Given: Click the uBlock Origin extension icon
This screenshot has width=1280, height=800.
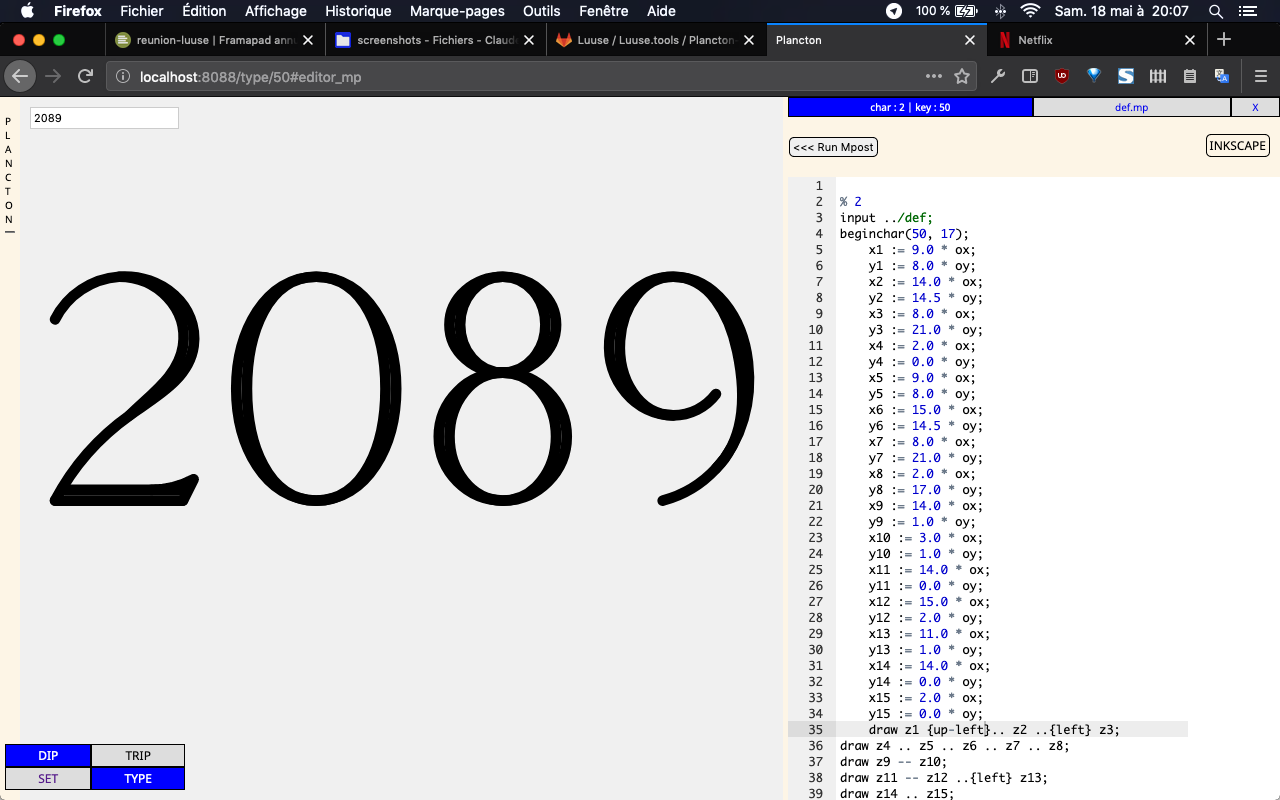Looking at the screenshot, I should (1062, 76).
